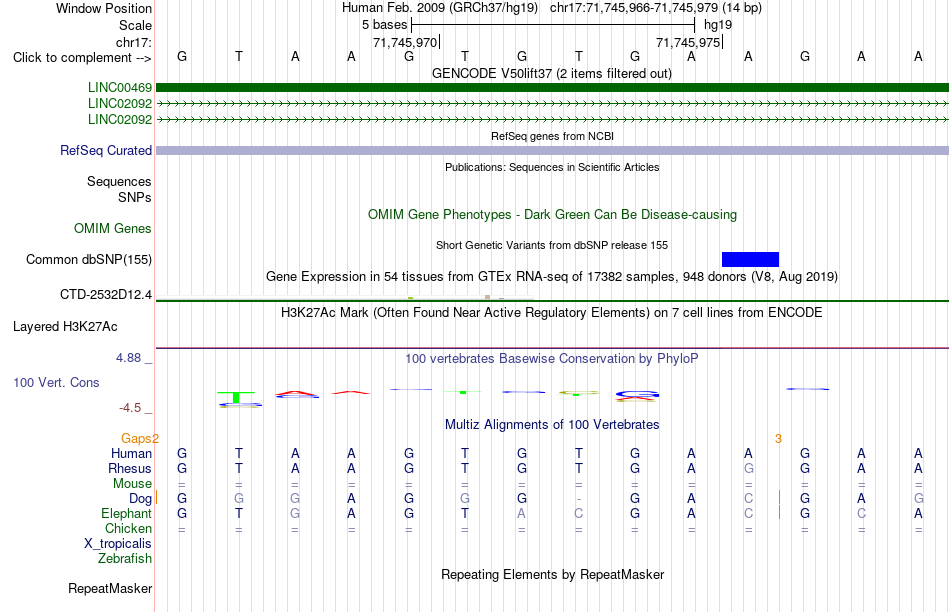Click the 100 Vert. Cons track label
Image resolution: width=950 pixels, height=612 pixels.
(56, 382)
